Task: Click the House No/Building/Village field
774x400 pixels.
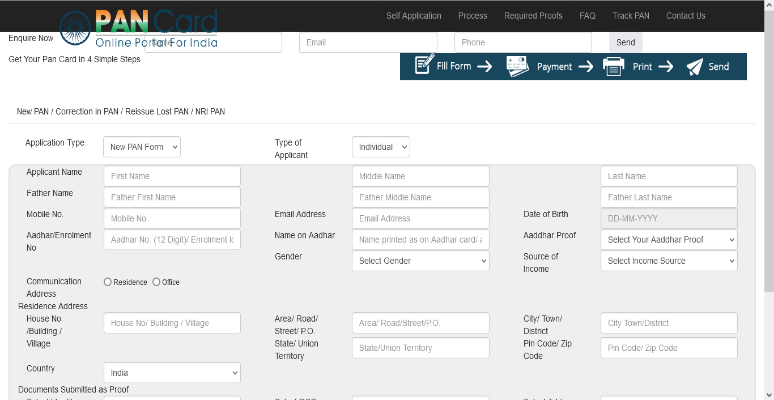Action: (x=172, y=323)
